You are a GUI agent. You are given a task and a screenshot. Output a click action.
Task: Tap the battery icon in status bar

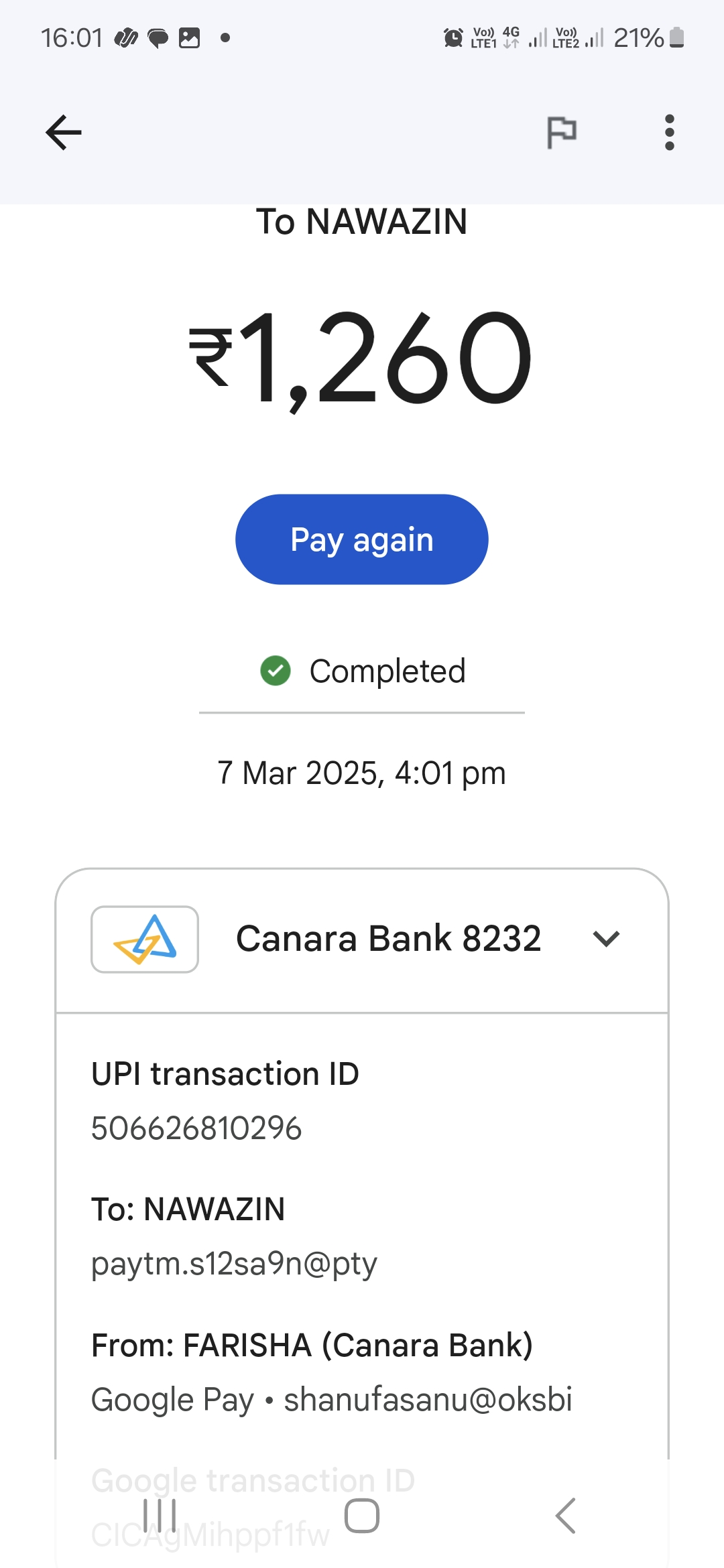click(677, 38)
